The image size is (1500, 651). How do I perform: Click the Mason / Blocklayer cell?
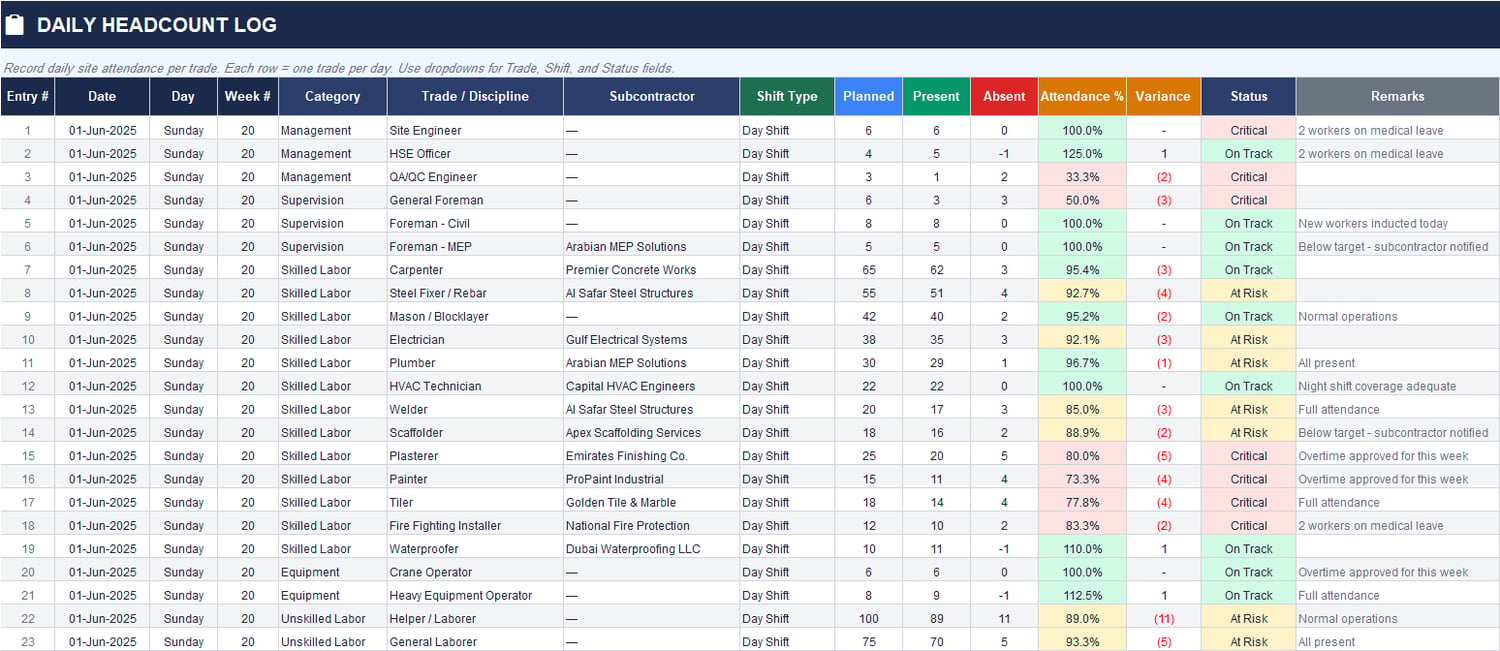click(x=475, y=316)
